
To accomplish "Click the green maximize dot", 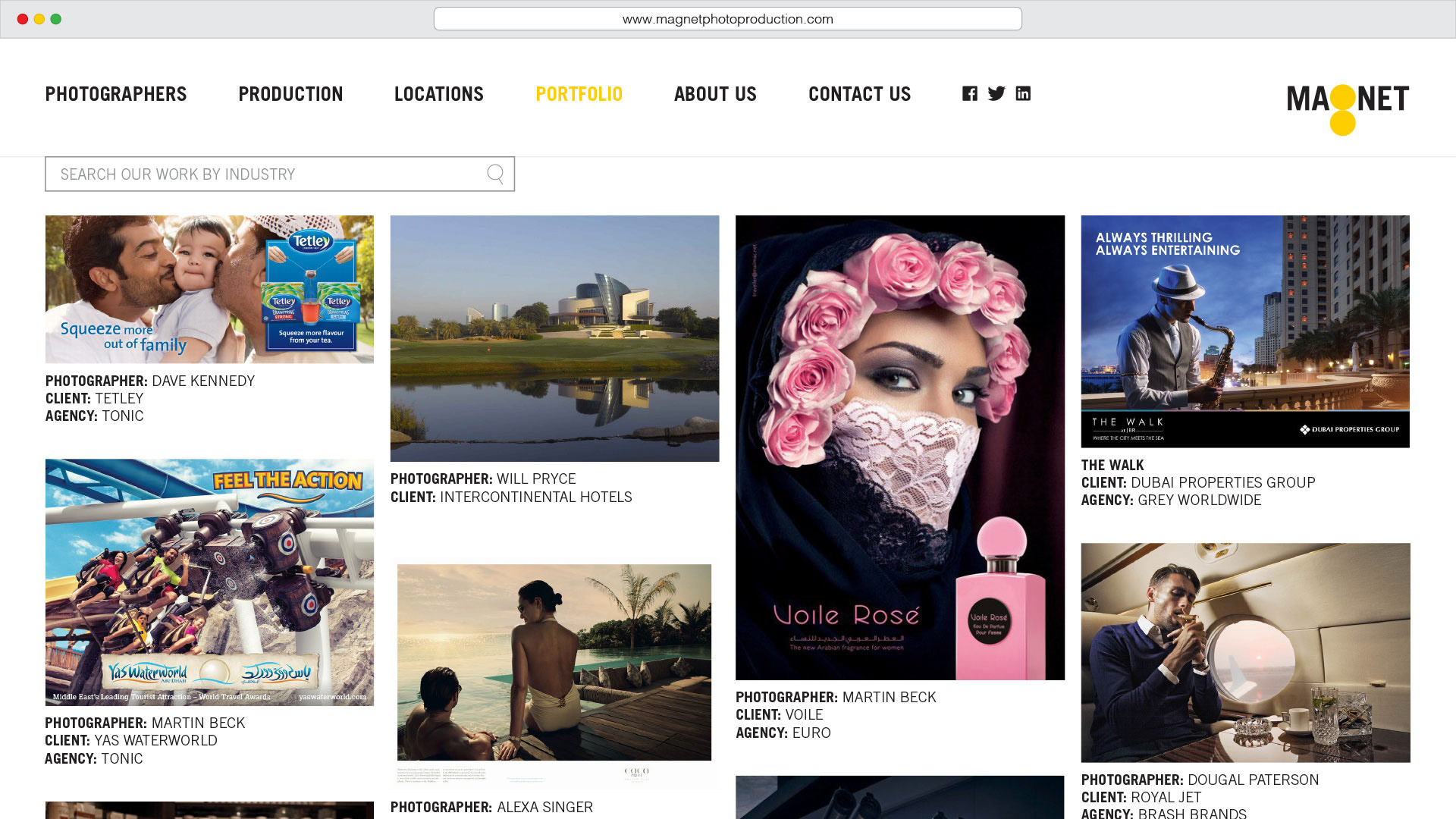I will (x=56, y=19).
